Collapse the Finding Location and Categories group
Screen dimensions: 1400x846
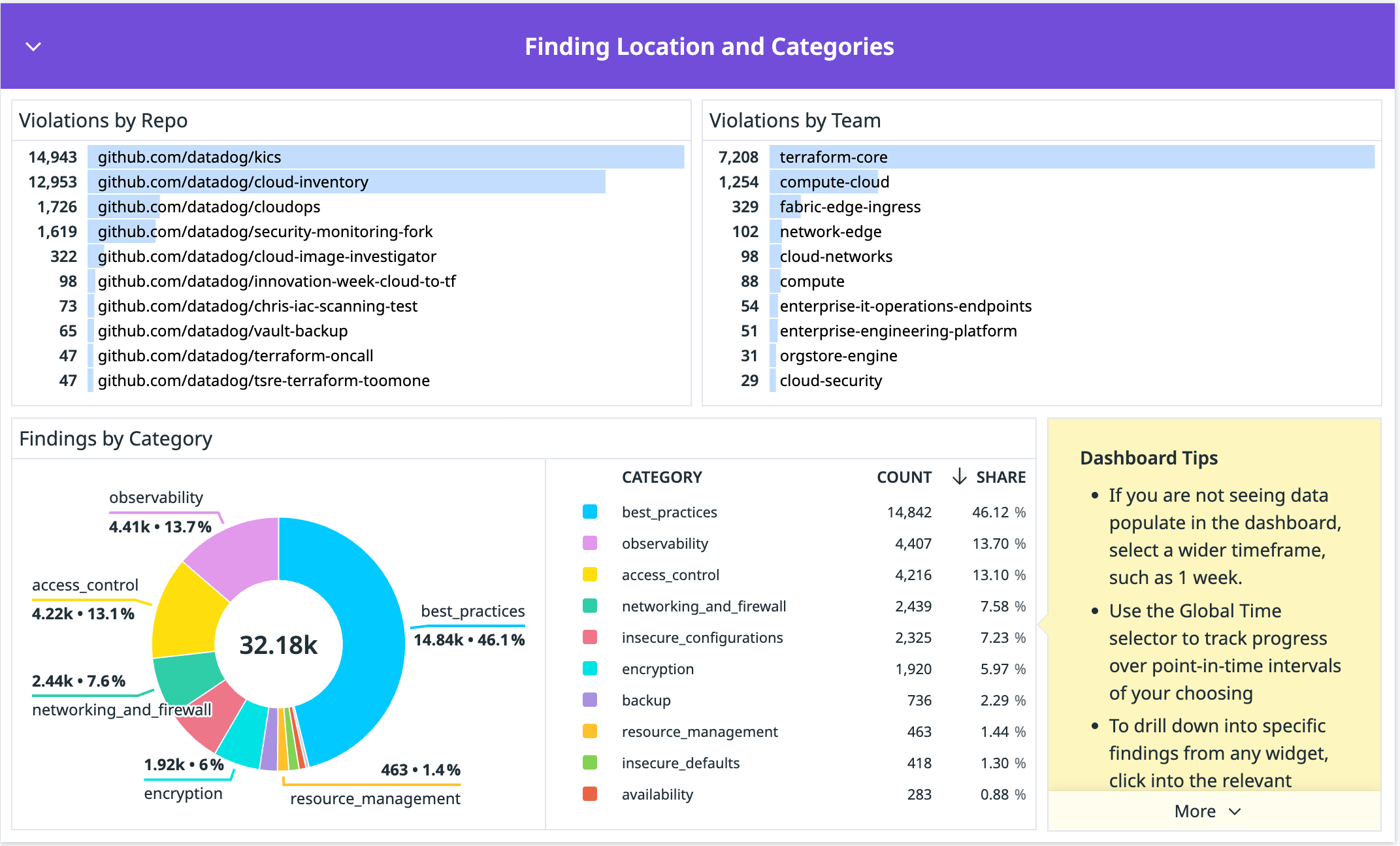33,46
